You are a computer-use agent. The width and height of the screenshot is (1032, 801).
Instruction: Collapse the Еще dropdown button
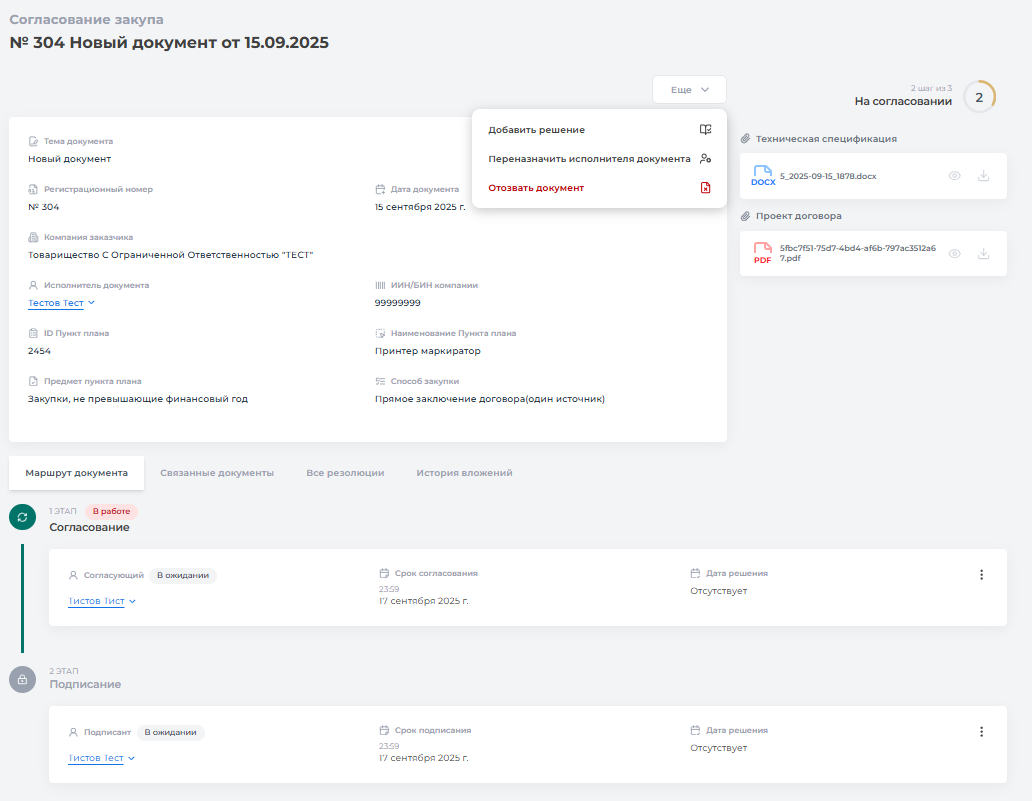click(x=689, y=90)
